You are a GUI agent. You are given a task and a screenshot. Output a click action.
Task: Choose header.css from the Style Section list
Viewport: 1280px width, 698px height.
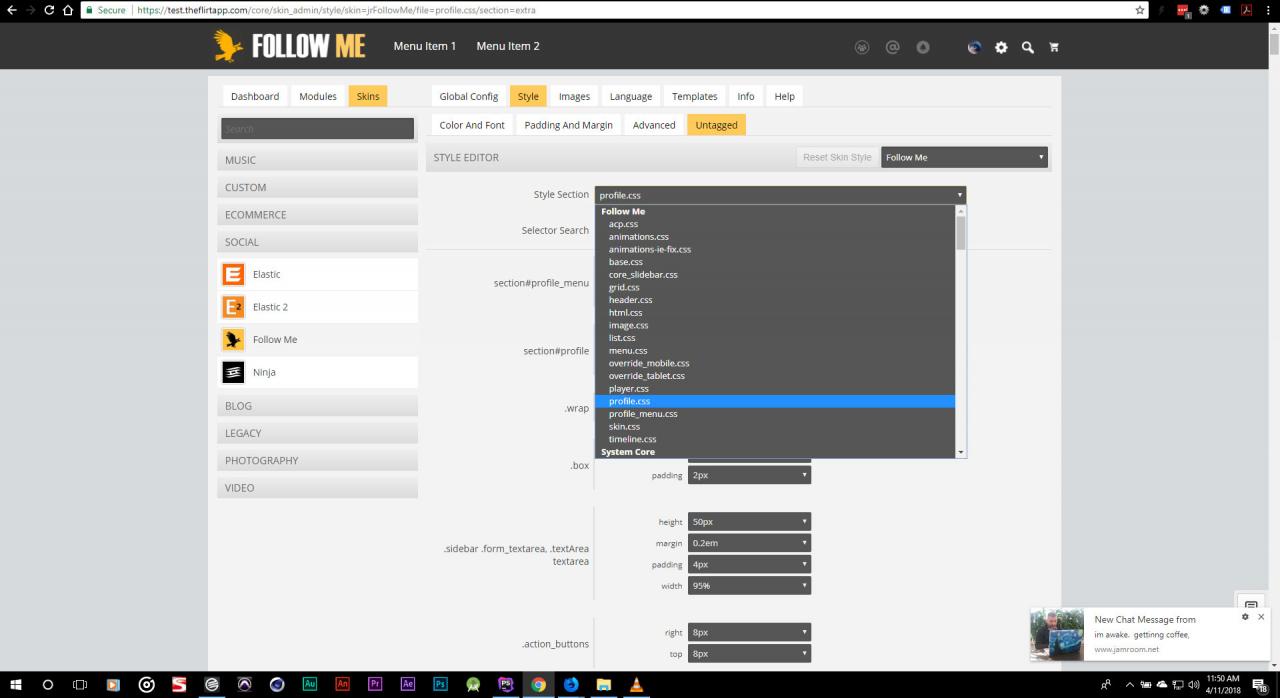(630, 300)
